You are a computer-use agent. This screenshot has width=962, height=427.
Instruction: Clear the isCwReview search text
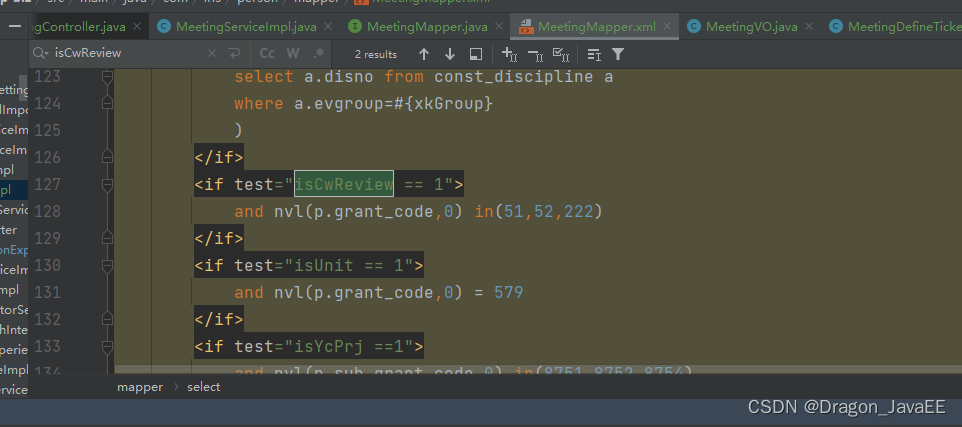[x=212, y=53]
